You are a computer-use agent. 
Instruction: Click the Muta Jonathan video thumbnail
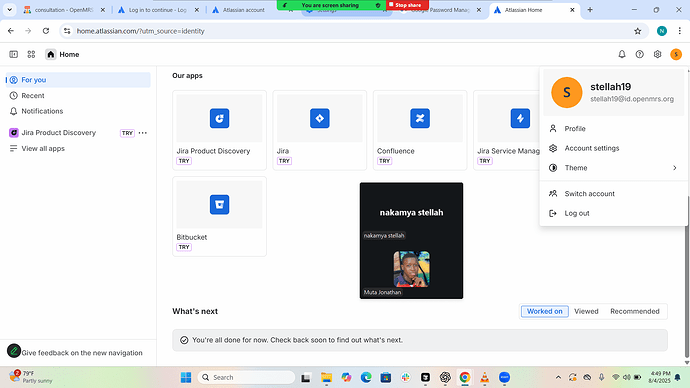(x=411, y=269)
